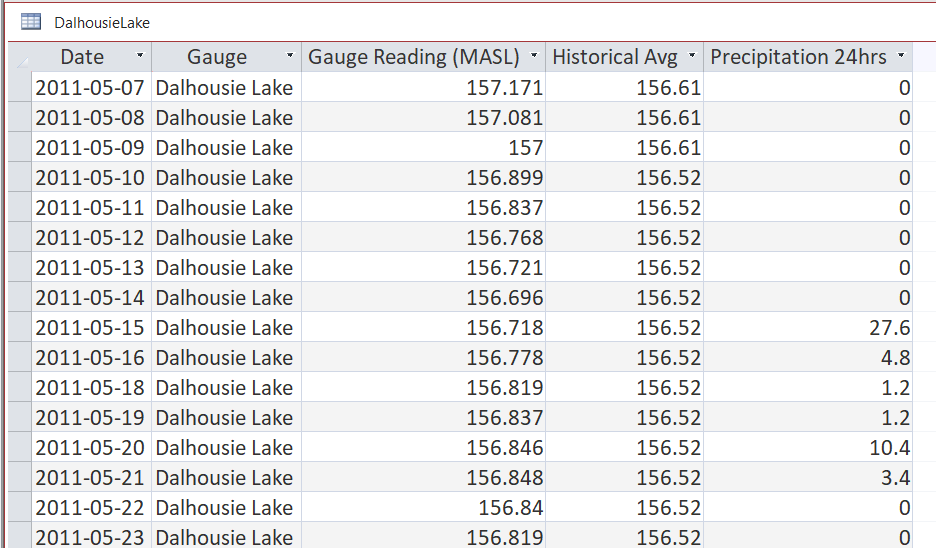Click Historical Avg 156.52 for 2011-05-10
This screenshot has width=936, height=548.
[x=624, y=177]
